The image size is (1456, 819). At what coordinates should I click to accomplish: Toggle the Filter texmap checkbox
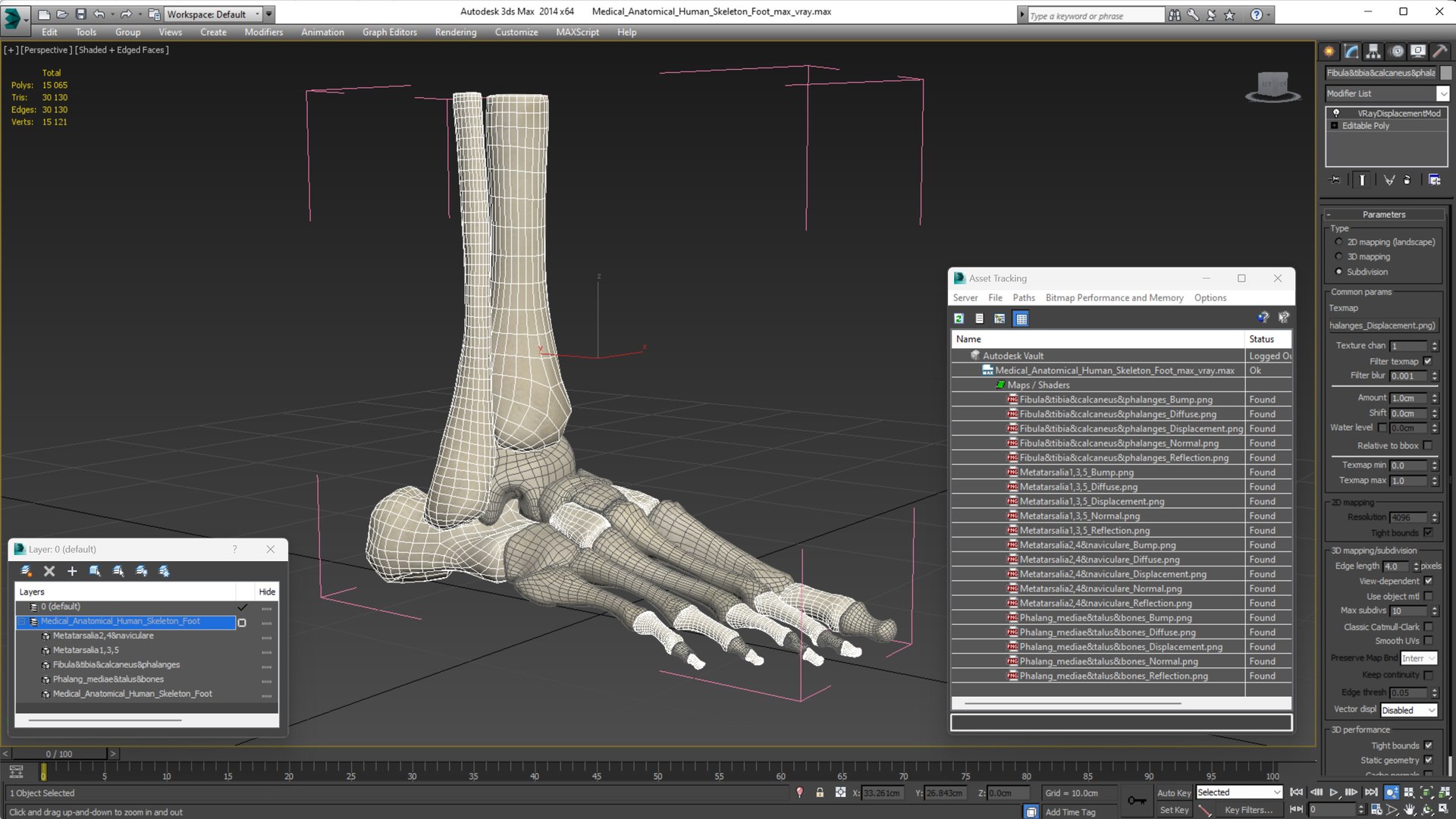1428,361
